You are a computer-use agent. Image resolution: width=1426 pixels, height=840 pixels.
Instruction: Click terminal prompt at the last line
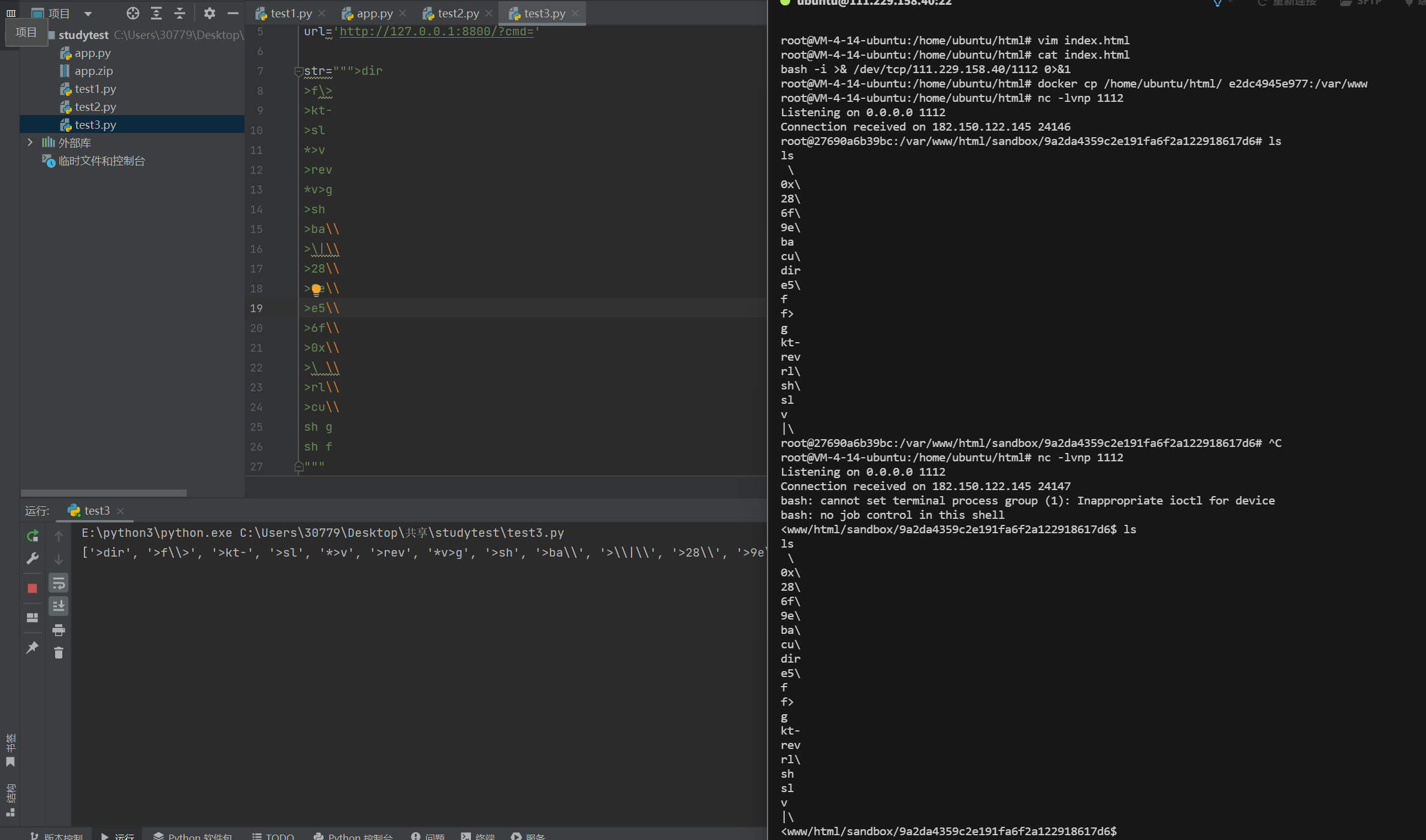[x=948, y=831]
